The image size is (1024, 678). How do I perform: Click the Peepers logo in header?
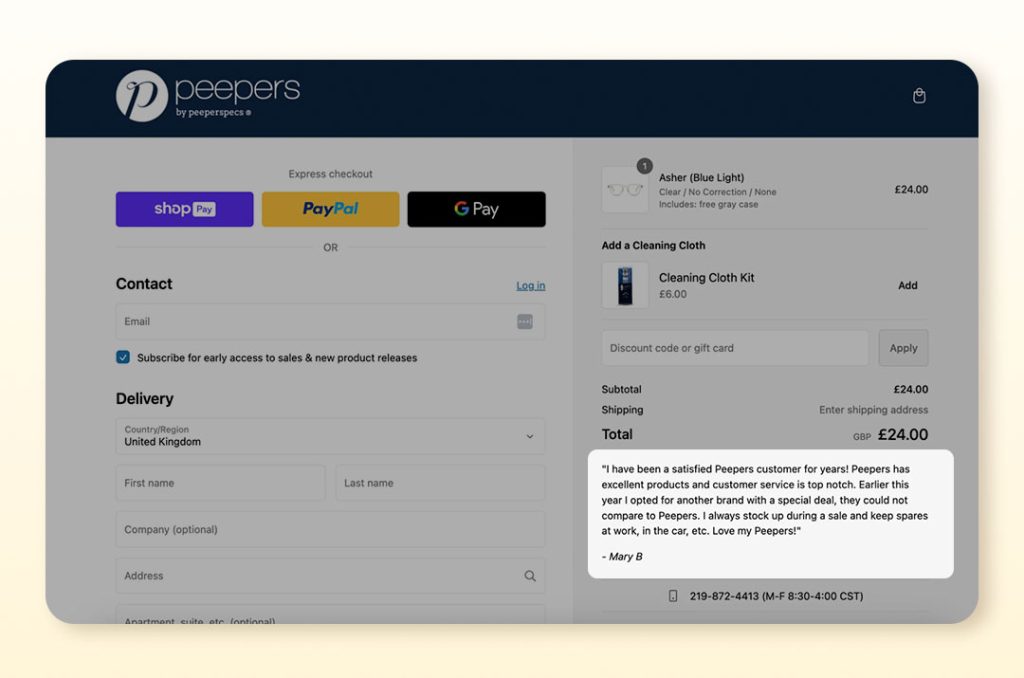tap(207, 97)
